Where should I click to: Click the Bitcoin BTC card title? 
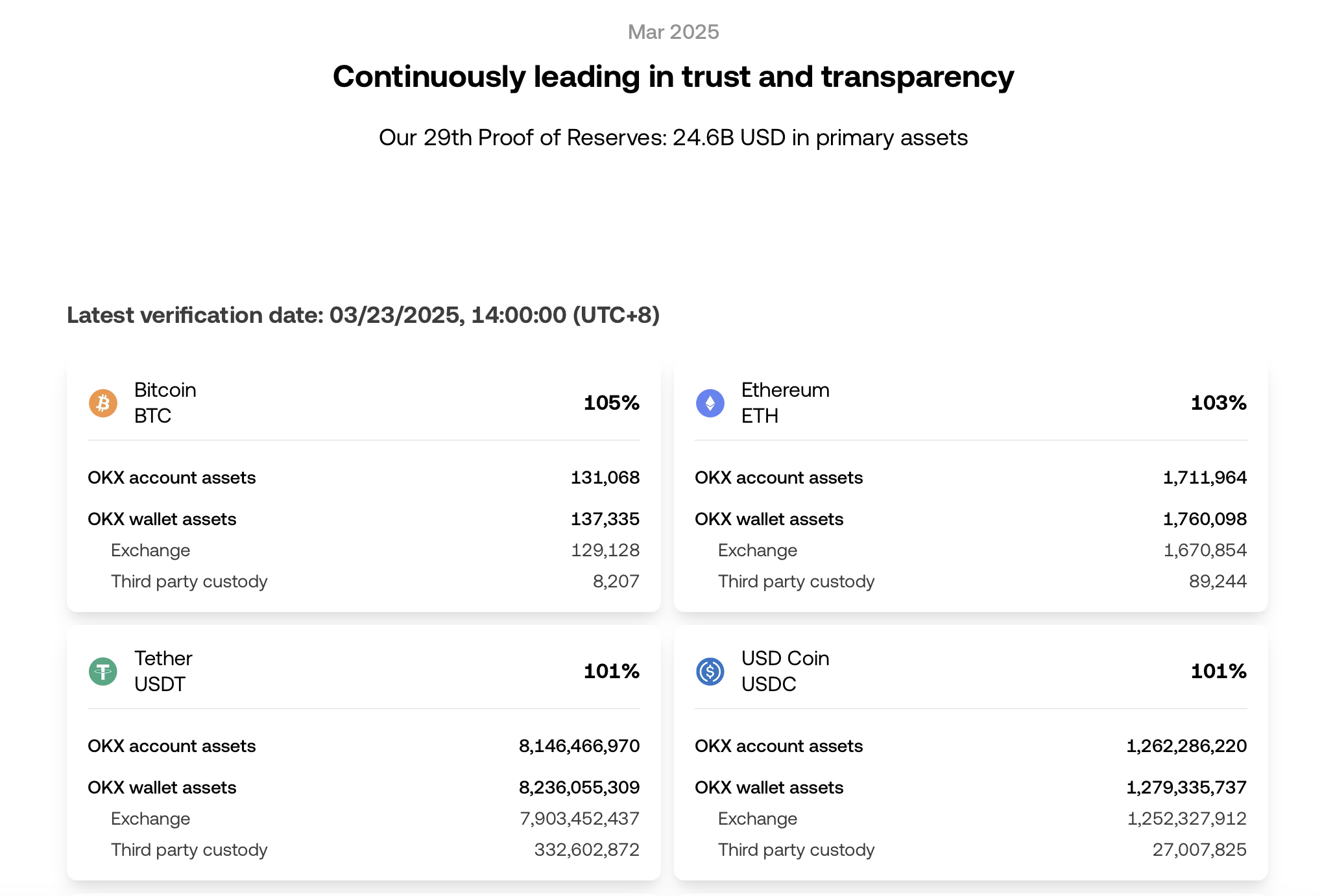(165, 403)
